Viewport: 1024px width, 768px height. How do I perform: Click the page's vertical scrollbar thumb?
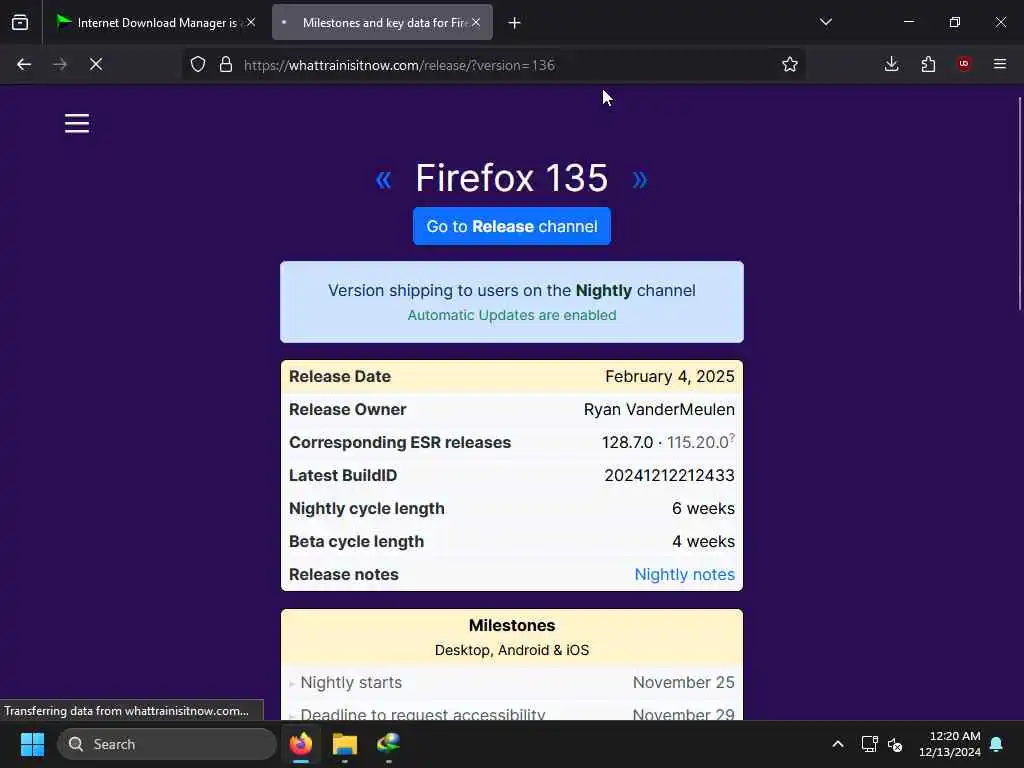click(x=1019, y=204)
